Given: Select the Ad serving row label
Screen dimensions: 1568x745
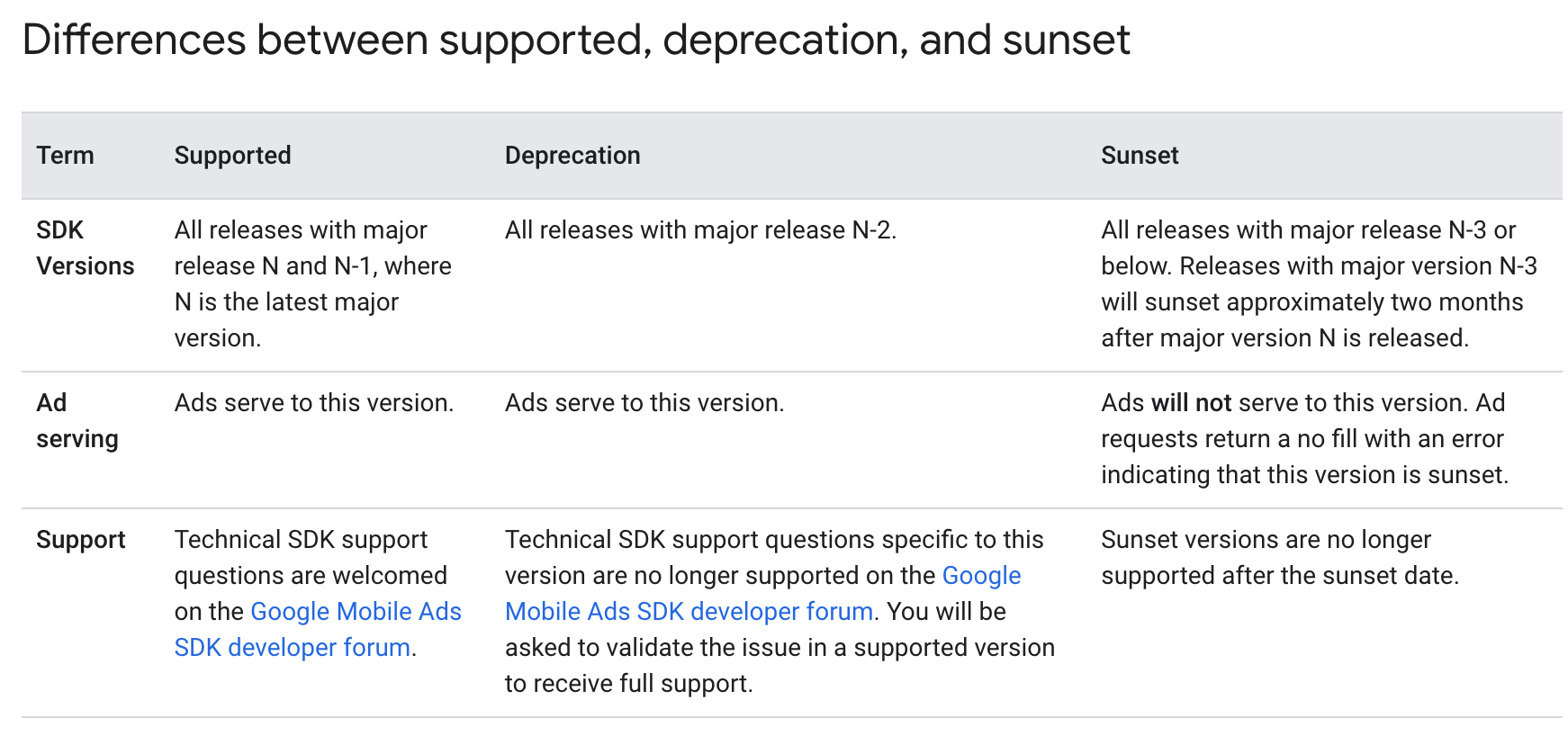Looking at the screenshot, I should (77, 421).
